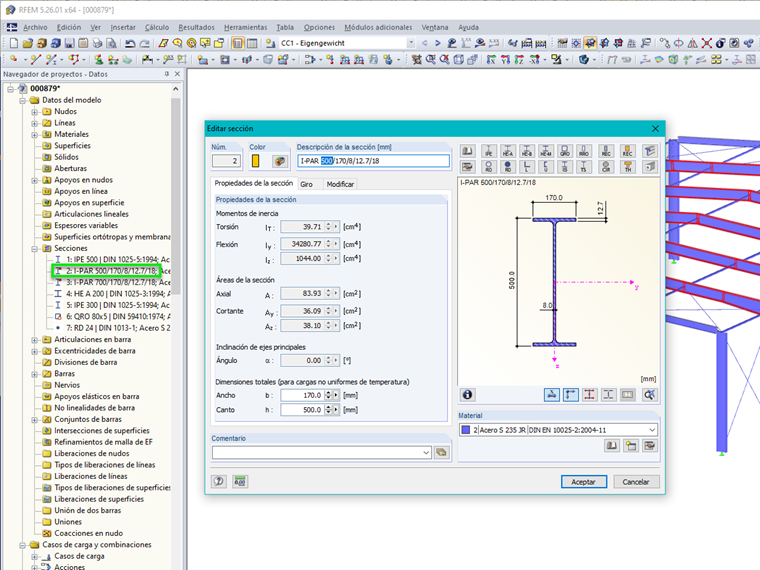This screenshot has height=570, width=760.
Task: Click the Aceptar button
Action: 584,481
